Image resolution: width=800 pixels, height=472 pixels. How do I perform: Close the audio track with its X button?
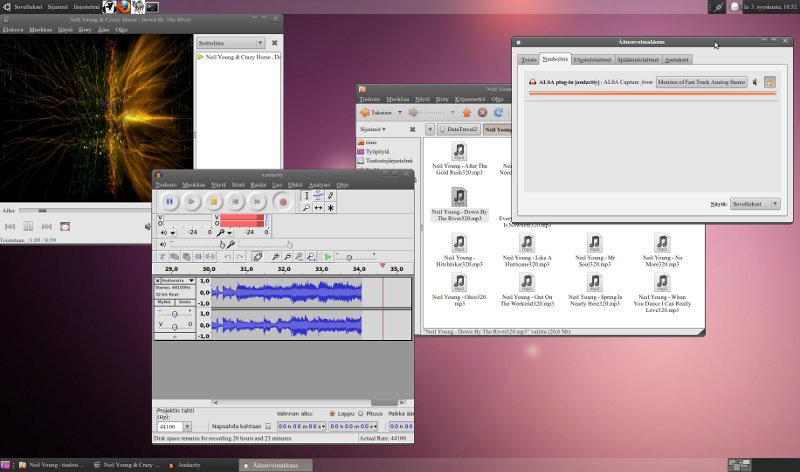click(x=158, y=281)
